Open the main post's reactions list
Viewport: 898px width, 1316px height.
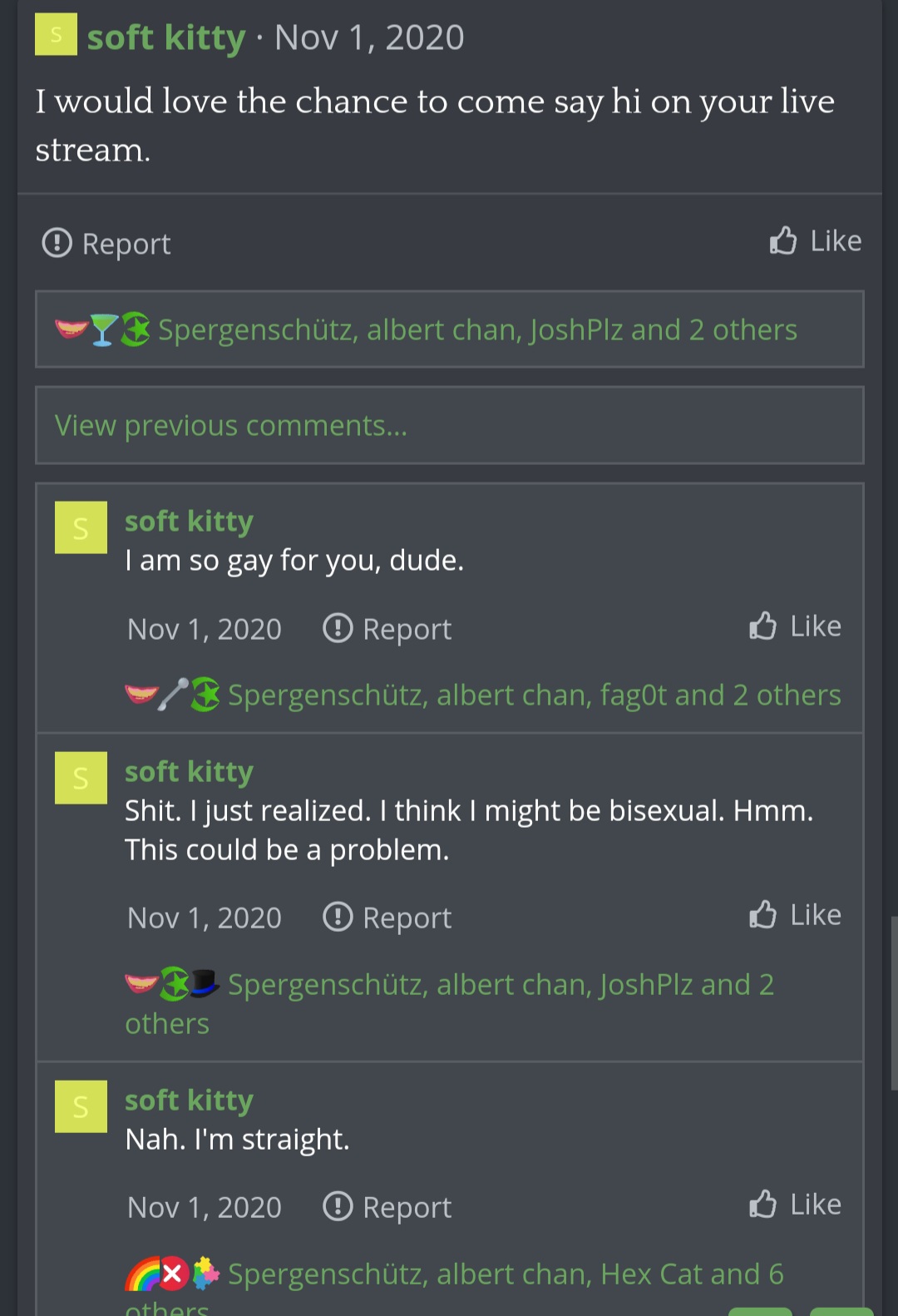pos(477,330)
